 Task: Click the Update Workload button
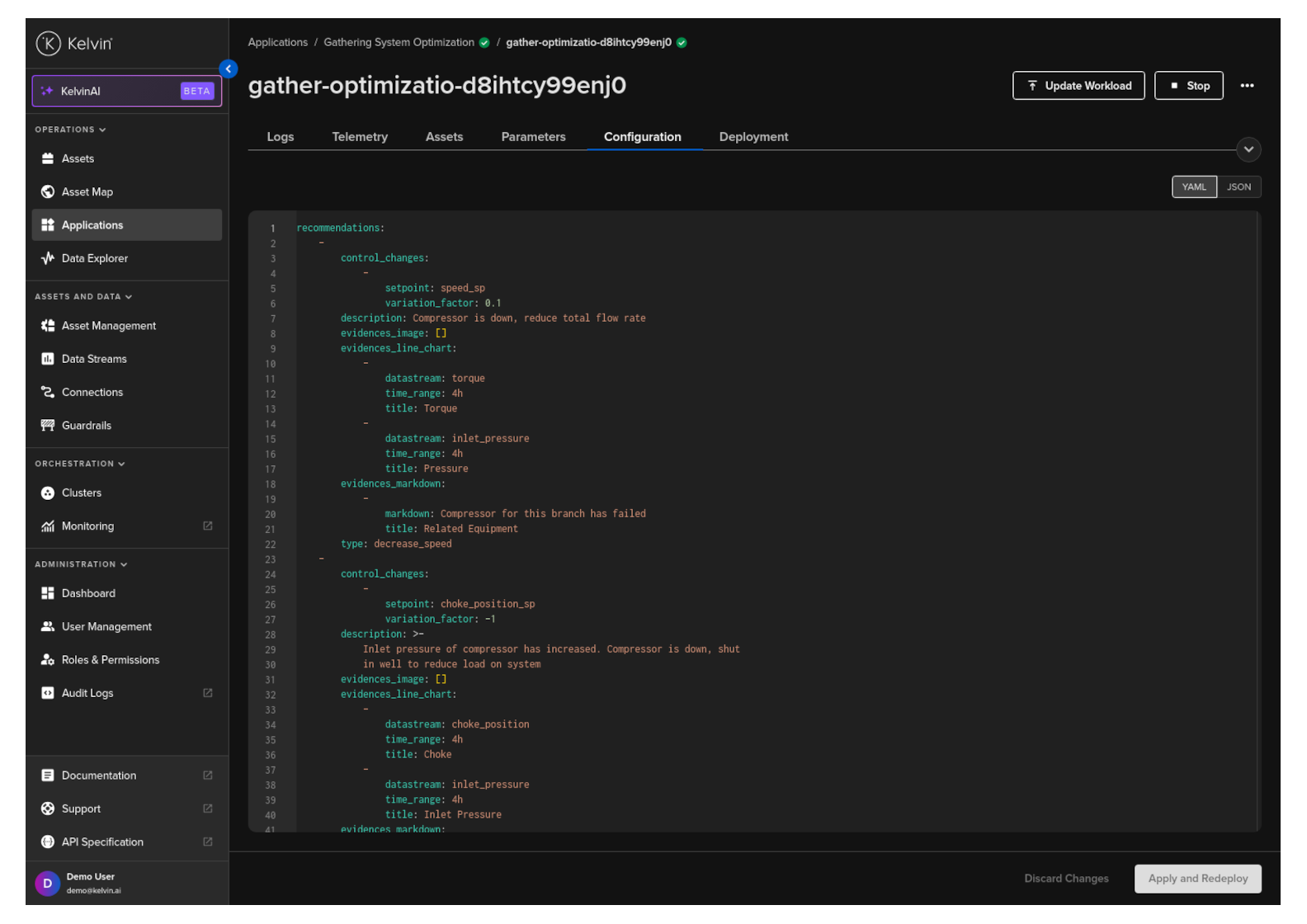1078,86
